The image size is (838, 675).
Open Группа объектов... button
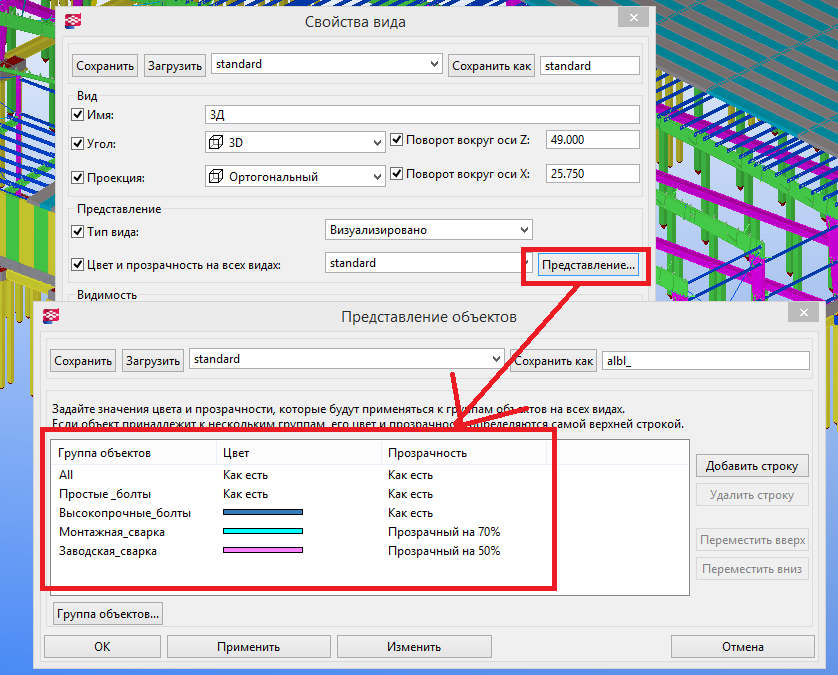point(108,613)
